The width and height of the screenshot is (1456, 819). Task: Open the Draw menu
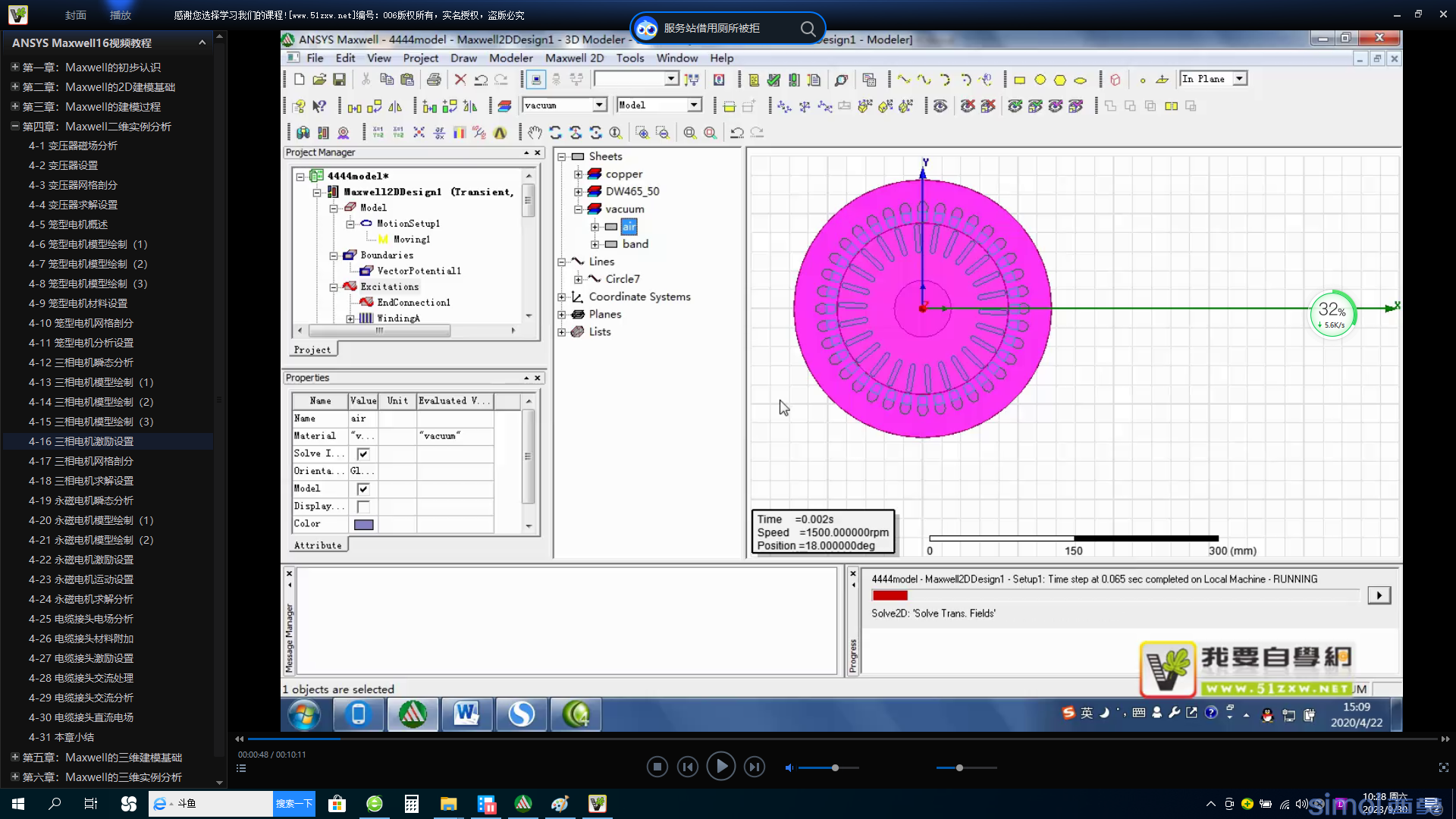pyautogui.click(x=463, y=58)
